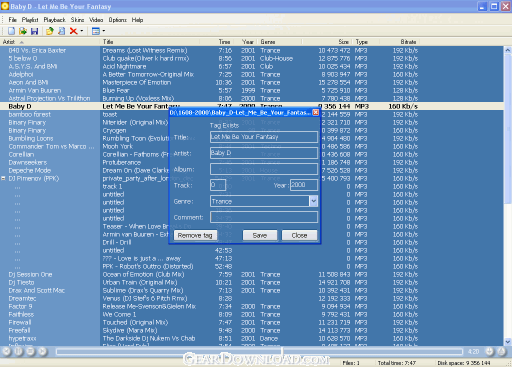This screenshot has width=512, height=367.
Task: Click the Album input field
Action: pos(264,169)
